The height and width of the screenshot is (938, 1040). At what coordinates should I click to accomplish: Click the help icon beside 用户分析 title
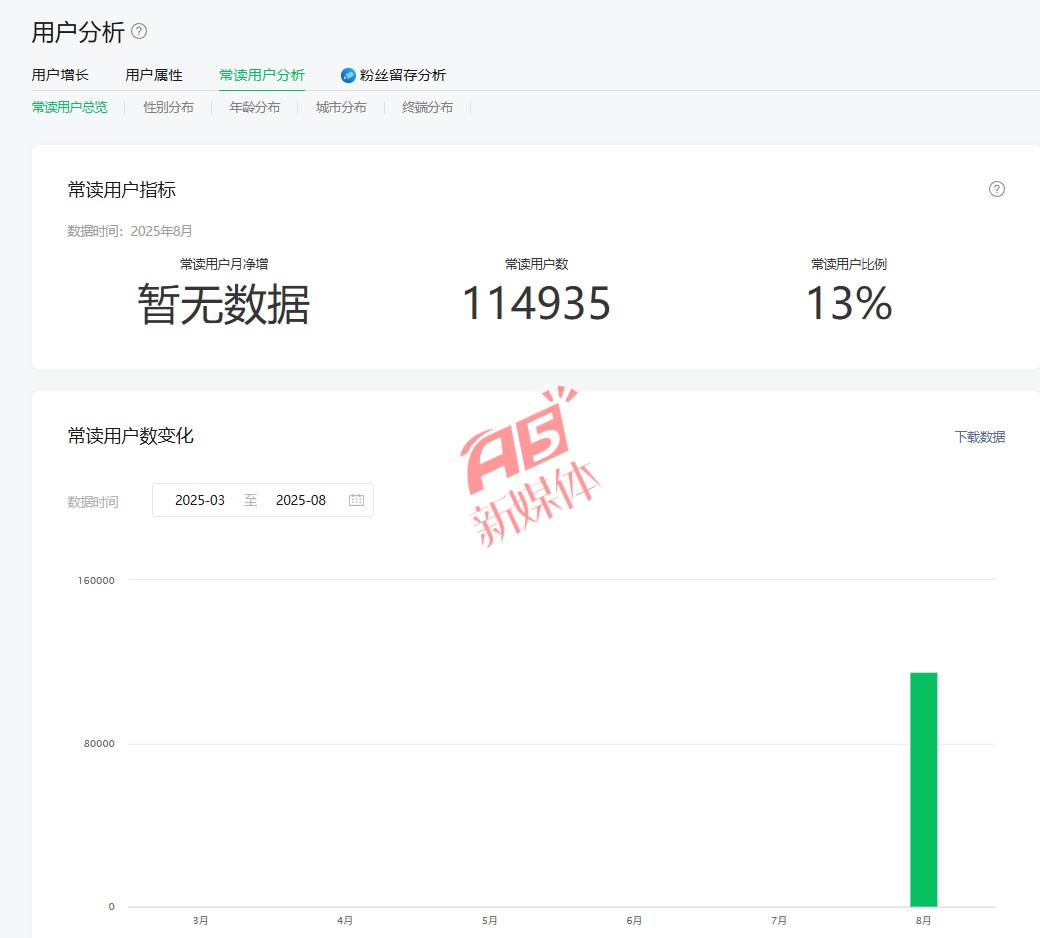click(139, 31)
